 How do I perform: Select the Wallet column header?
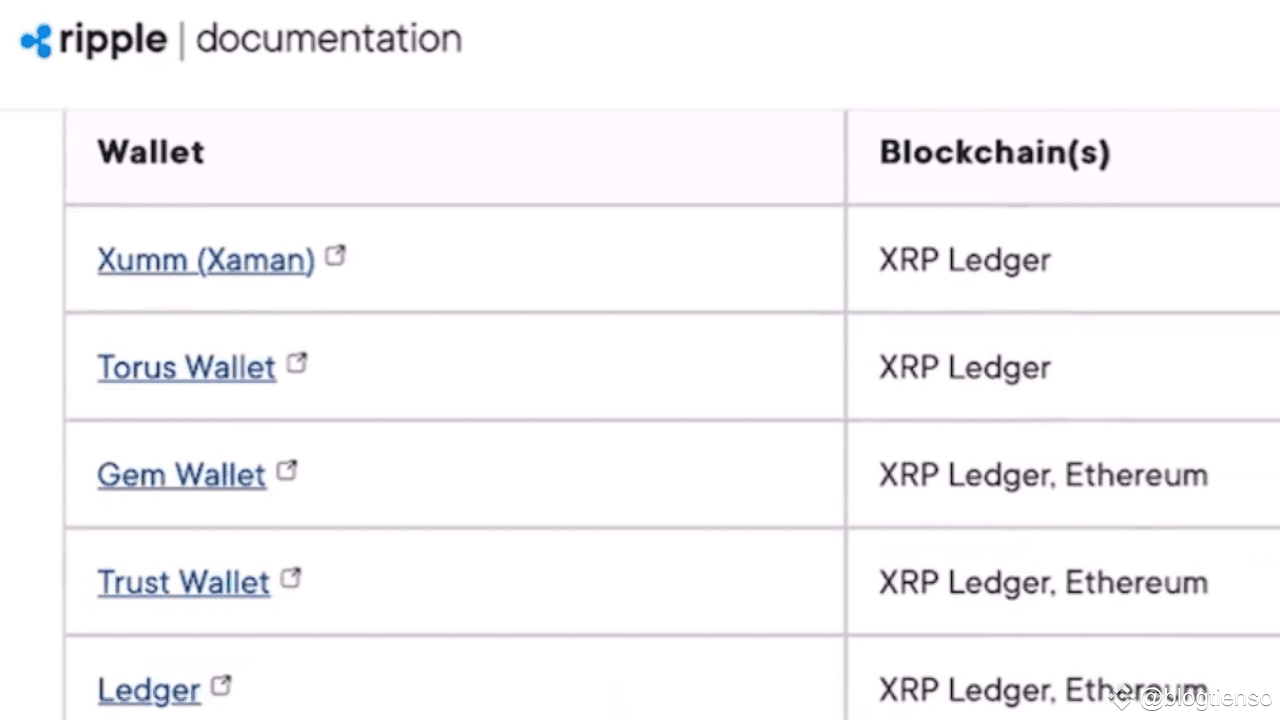[150, 152]
